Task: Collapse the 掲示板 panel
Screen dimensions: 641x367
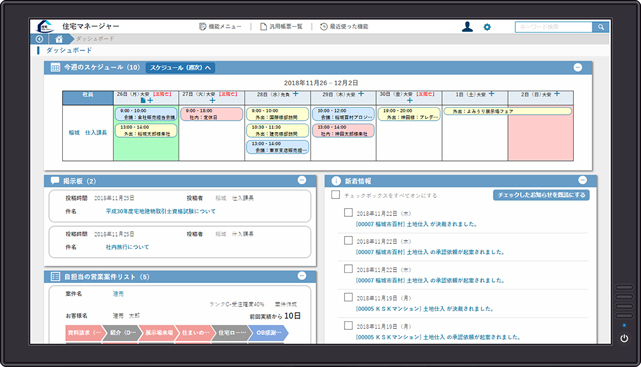Action: pos(302,180)
